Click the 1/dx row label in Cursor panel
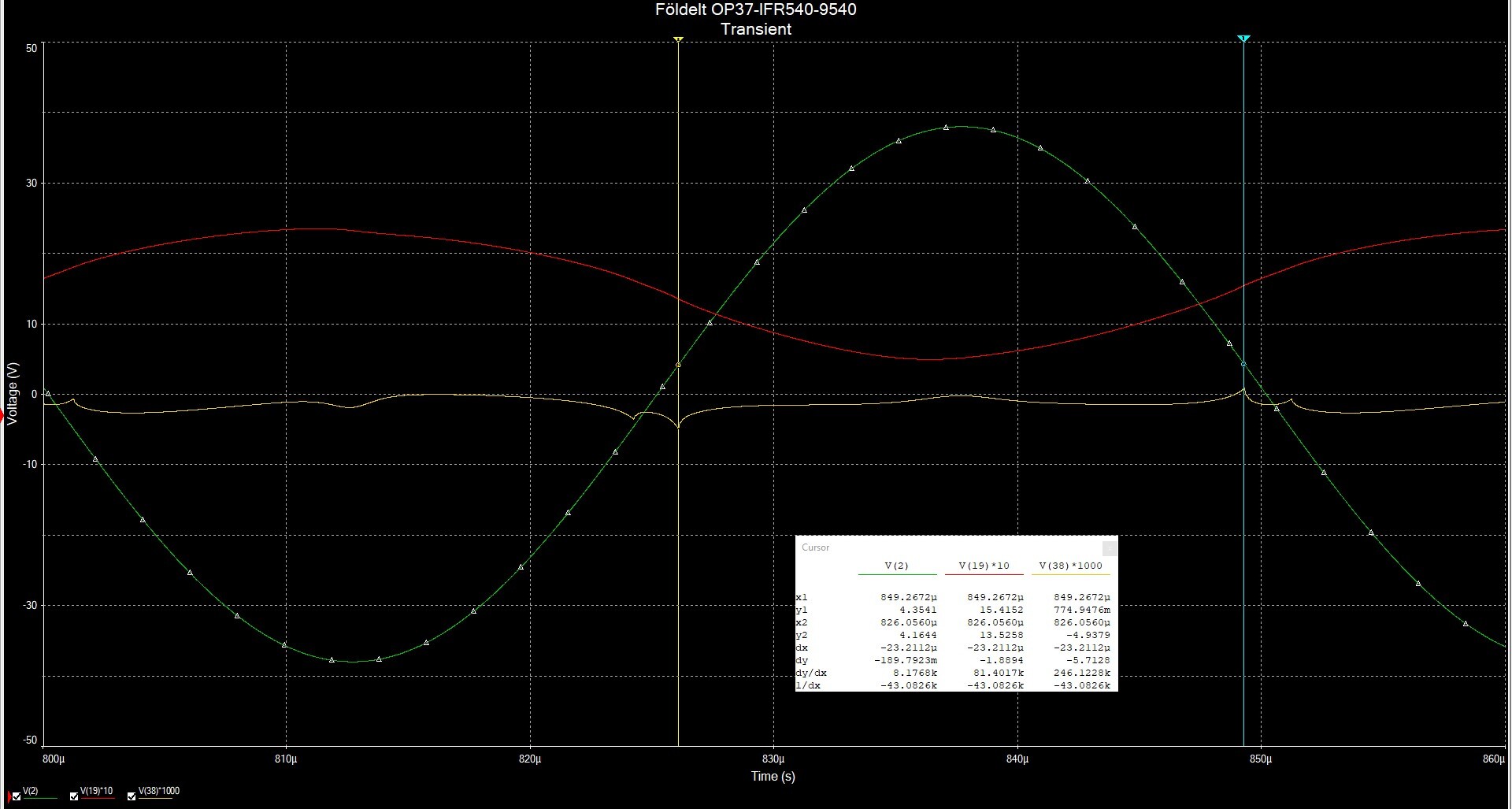This screenshot has height=809, width=1512. point(808,685)
